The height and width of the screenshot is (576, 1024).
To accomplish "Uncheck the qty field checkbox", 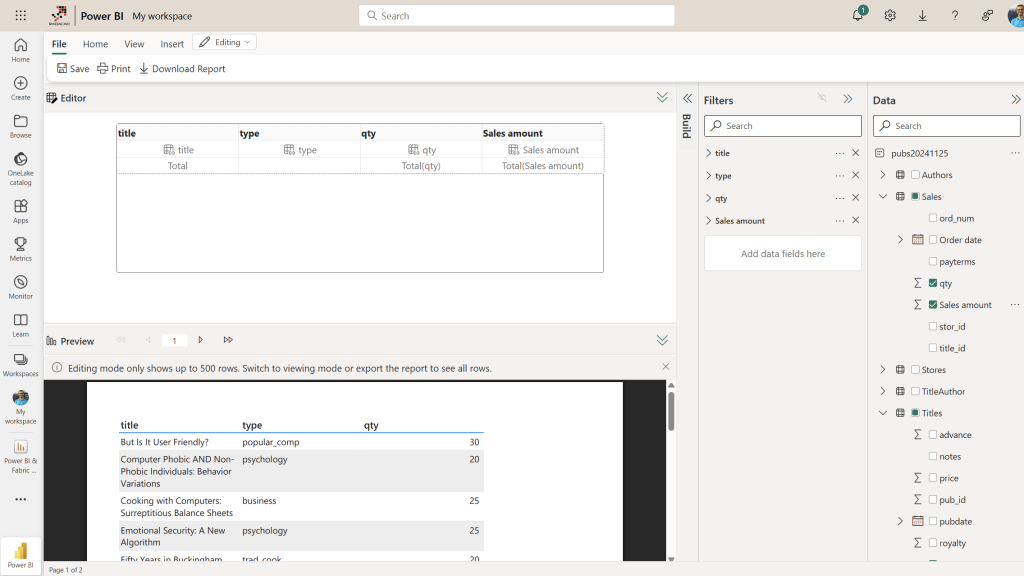I will (933, 283).
